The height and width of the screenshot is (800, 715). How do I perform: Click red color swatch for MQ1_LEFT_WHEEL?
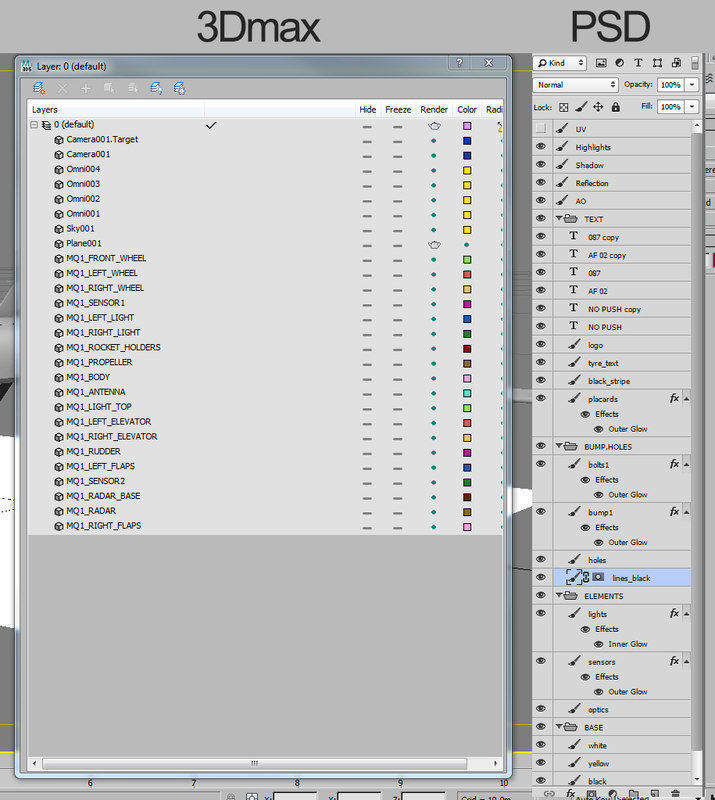(467, 274)
